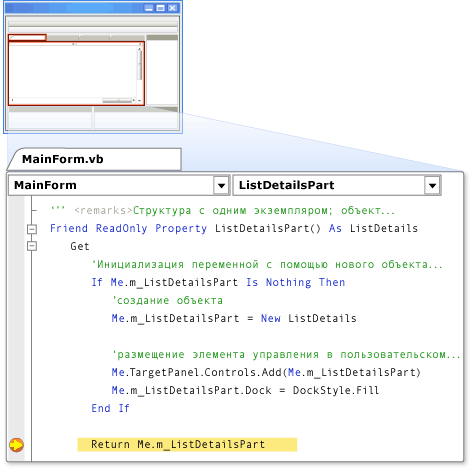Close the thumbnail preview window

pos(172,8)
